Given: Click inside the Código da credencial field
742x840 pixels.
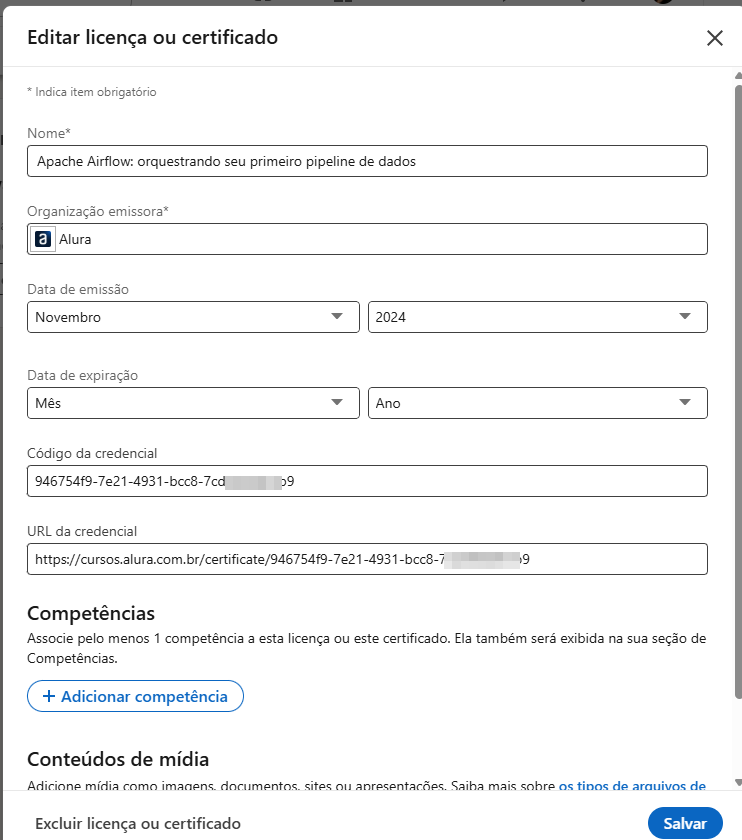Looking at the screenshot, I should click(x=366, y=481).
